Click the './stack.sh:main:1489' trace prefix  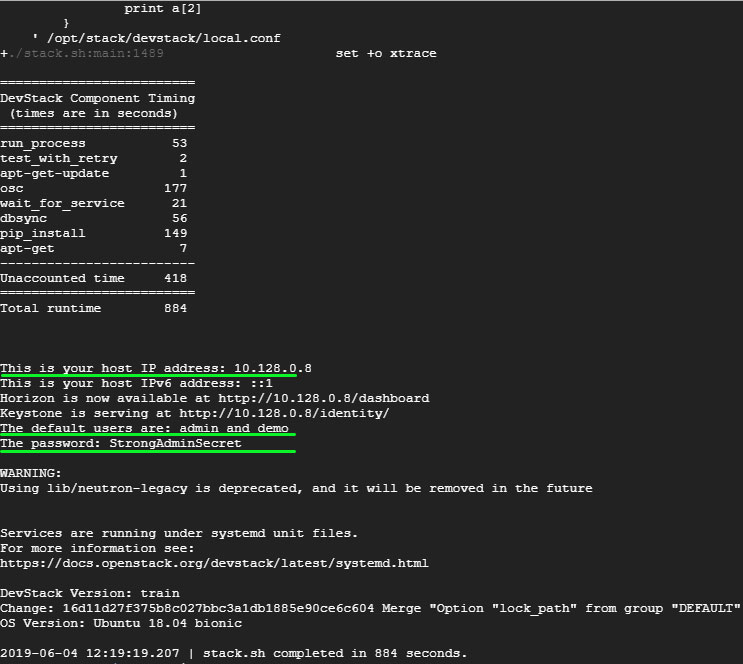[86, 53]
